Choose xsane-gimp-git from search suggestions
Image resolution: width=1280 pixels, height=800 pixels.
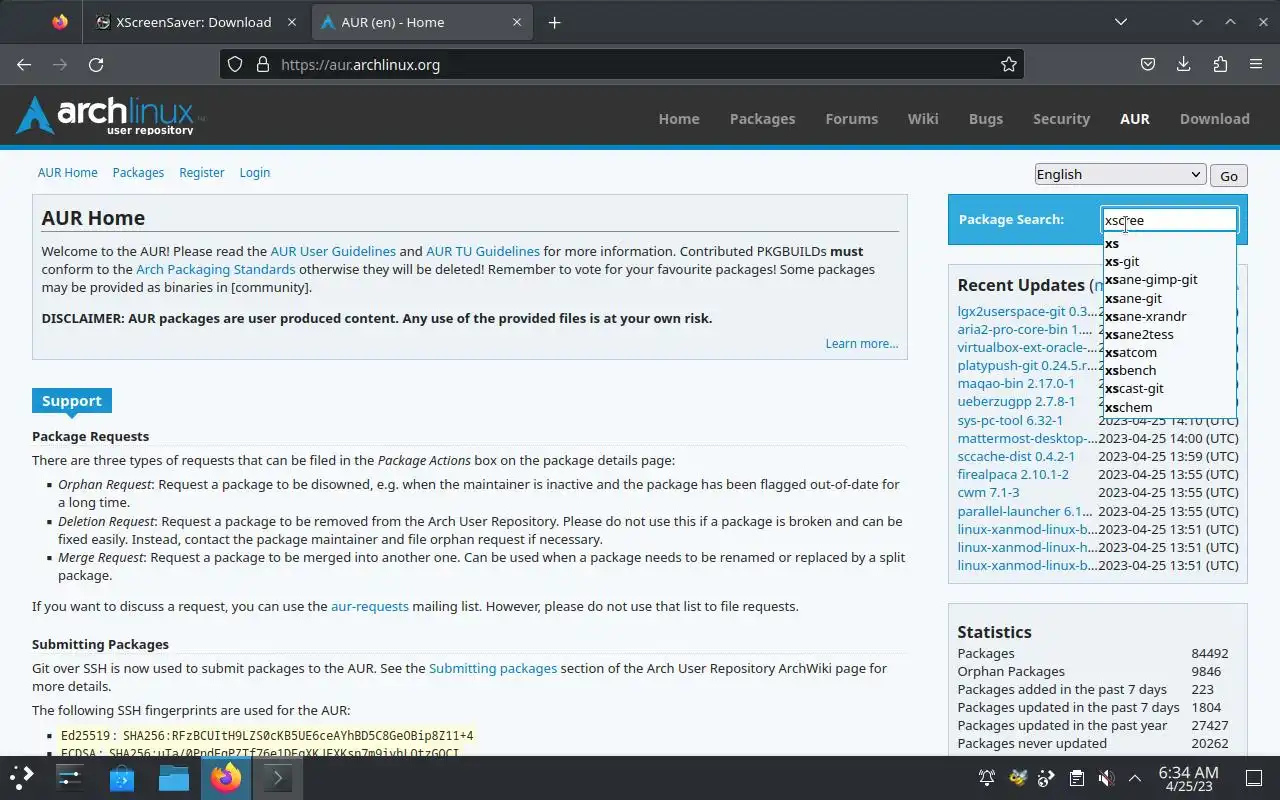tap(1170, 279)
